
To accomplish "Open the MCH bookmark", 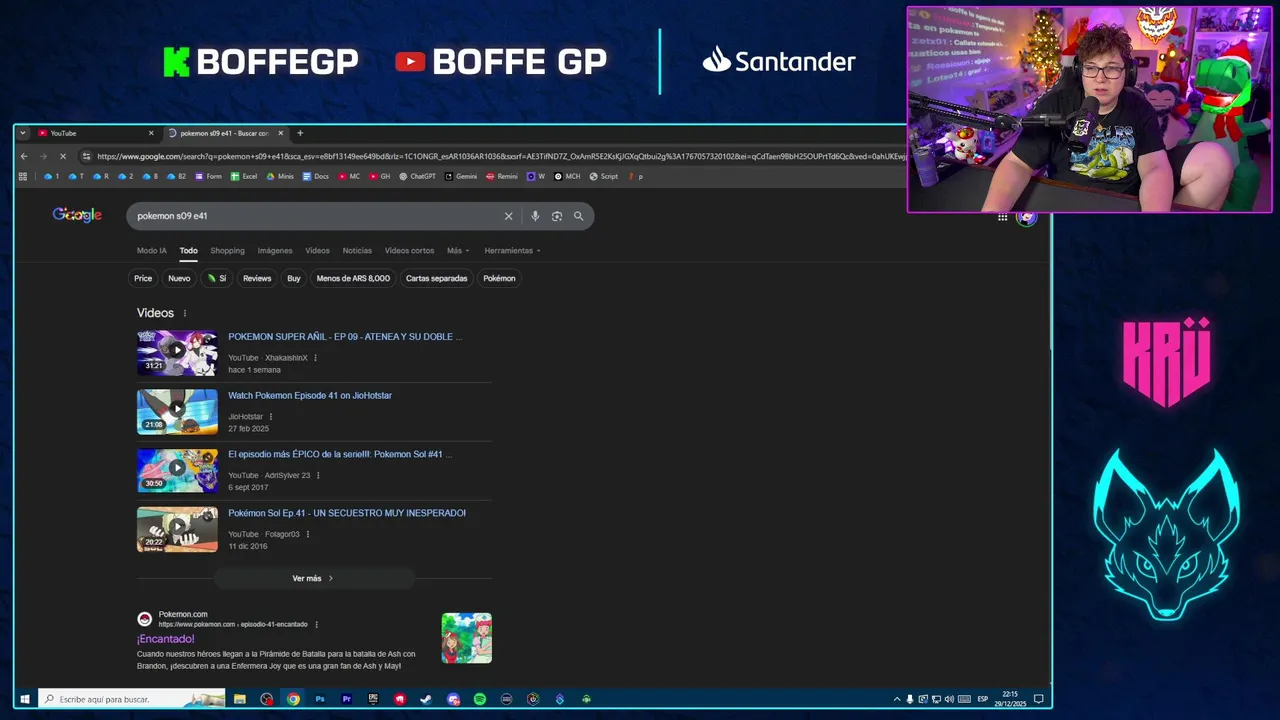I will pos(567,176).
